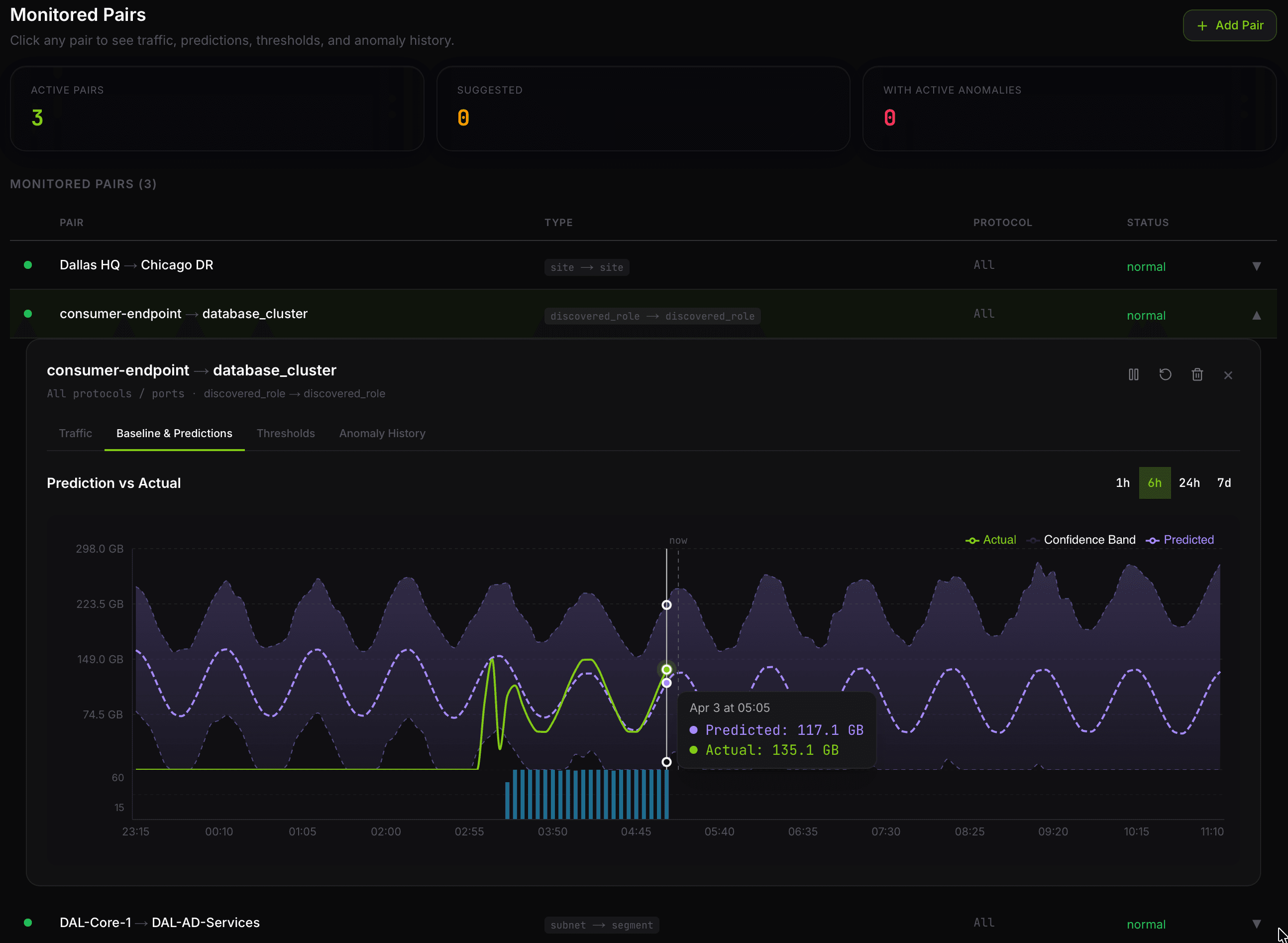Click the reset baseline circular-arrow icon
Image resolution: width=1288 pixels, height=943 pixels.
click(x=1166, y=374)
